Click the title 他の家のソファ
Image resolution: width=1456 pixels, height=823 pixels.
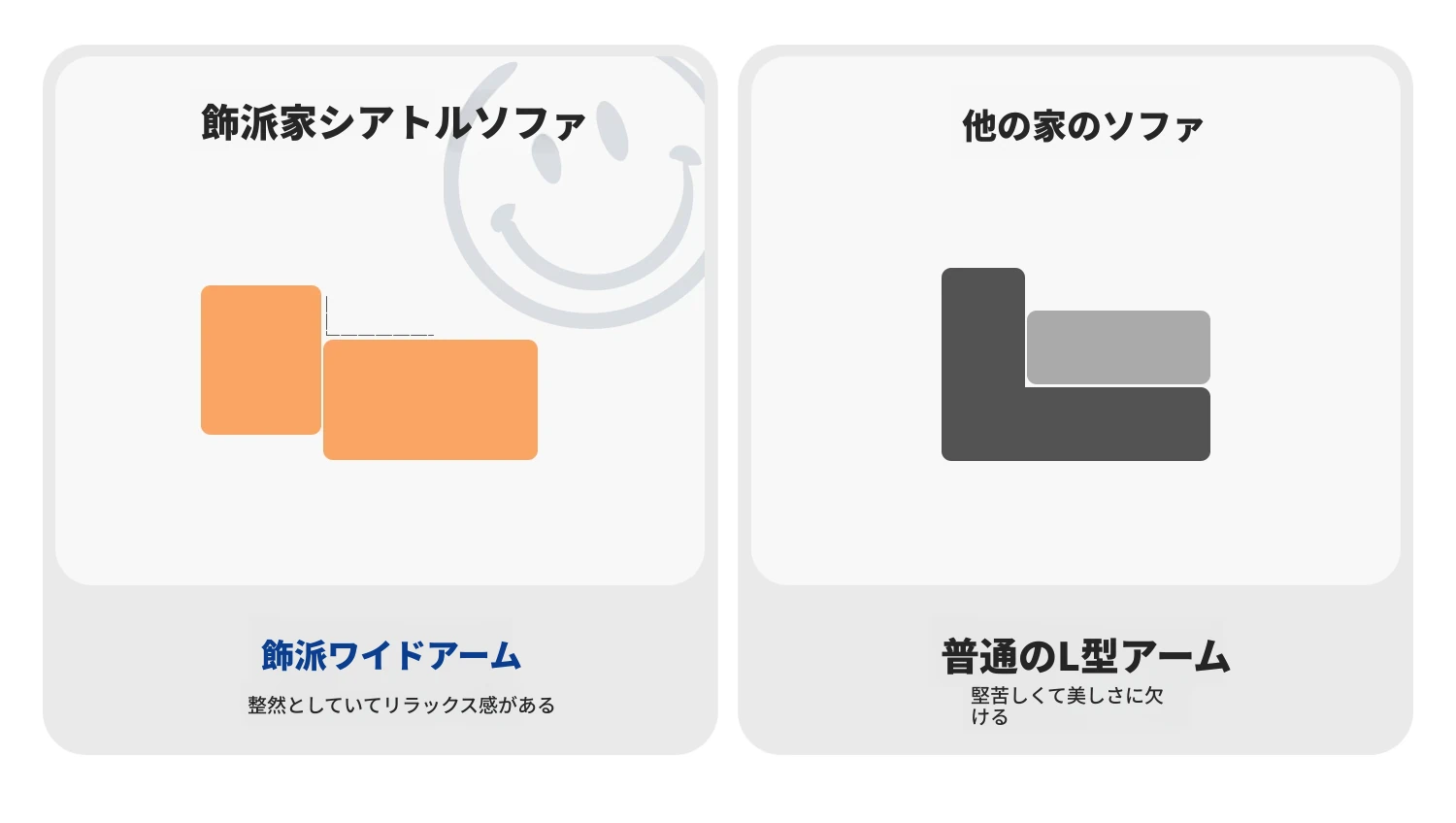pos(1082,126)
